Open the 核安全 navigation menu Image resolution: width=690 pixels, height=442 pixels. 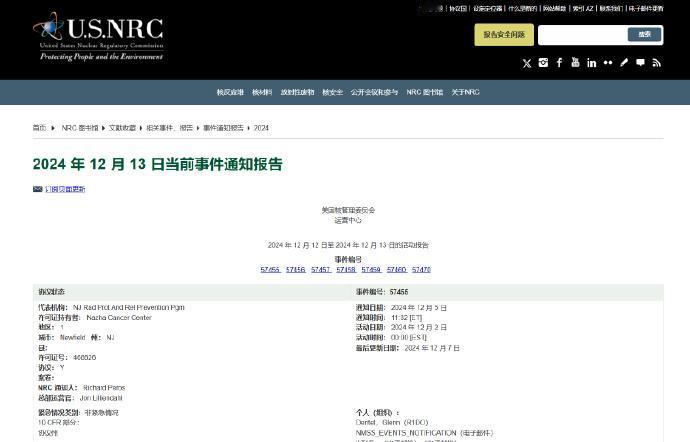tap(332, 92)
